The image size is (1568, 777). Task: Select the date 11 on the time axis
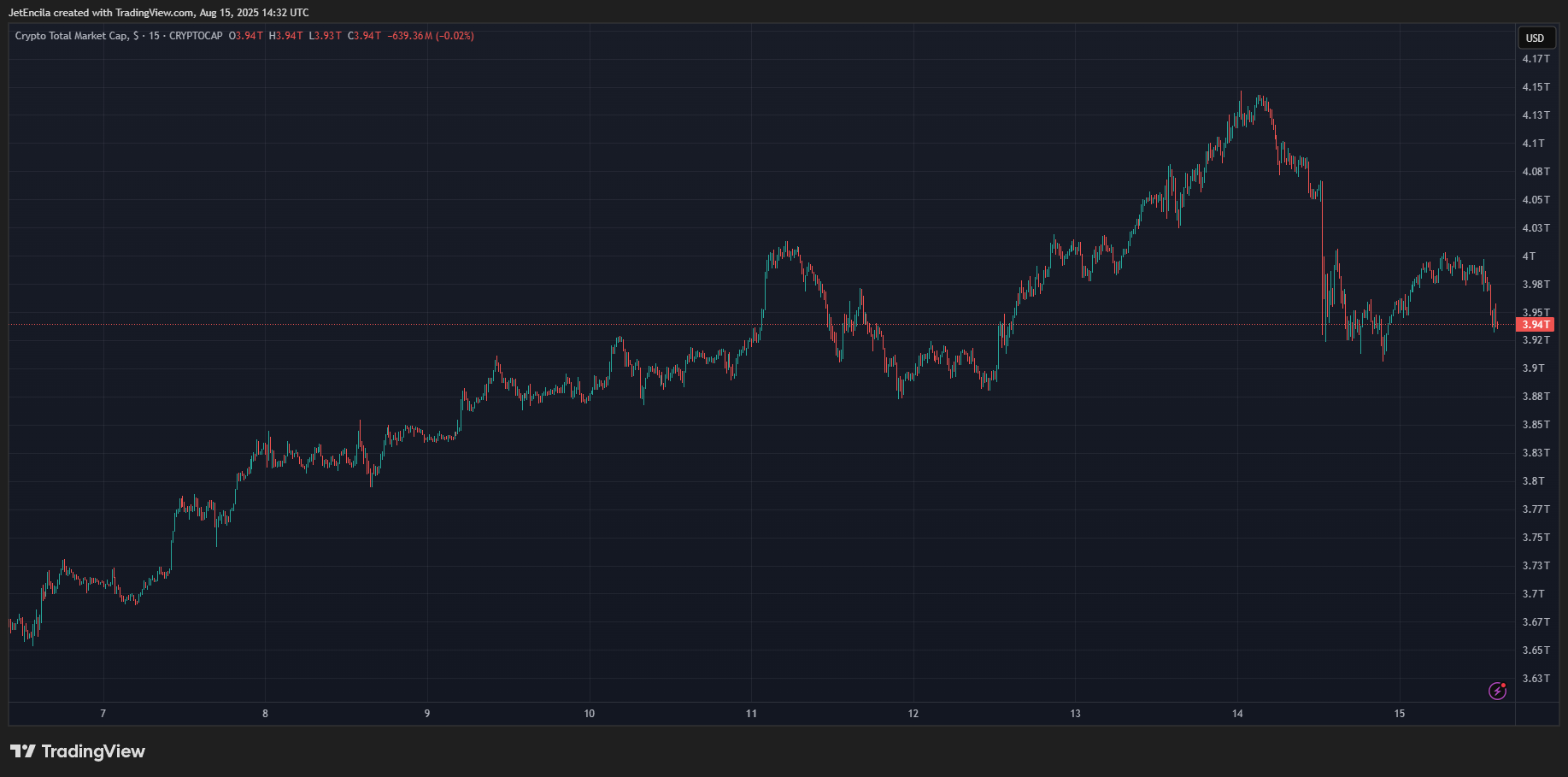pos(751,712)
